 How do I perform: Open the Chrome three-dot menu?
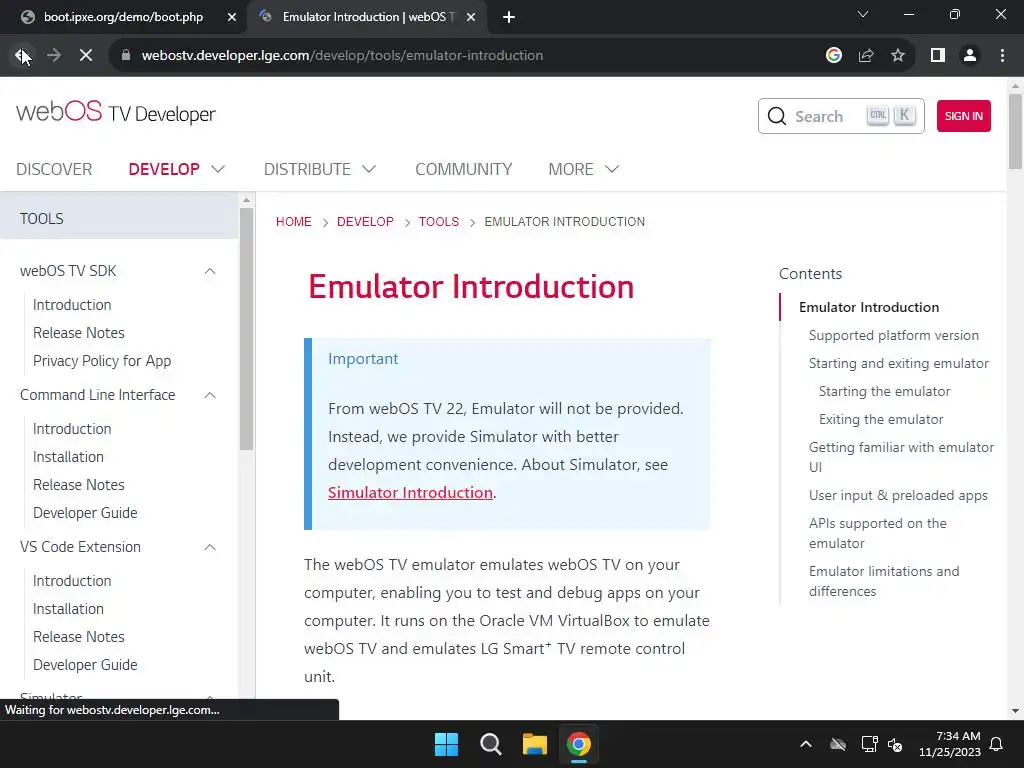coord(1002,56)
